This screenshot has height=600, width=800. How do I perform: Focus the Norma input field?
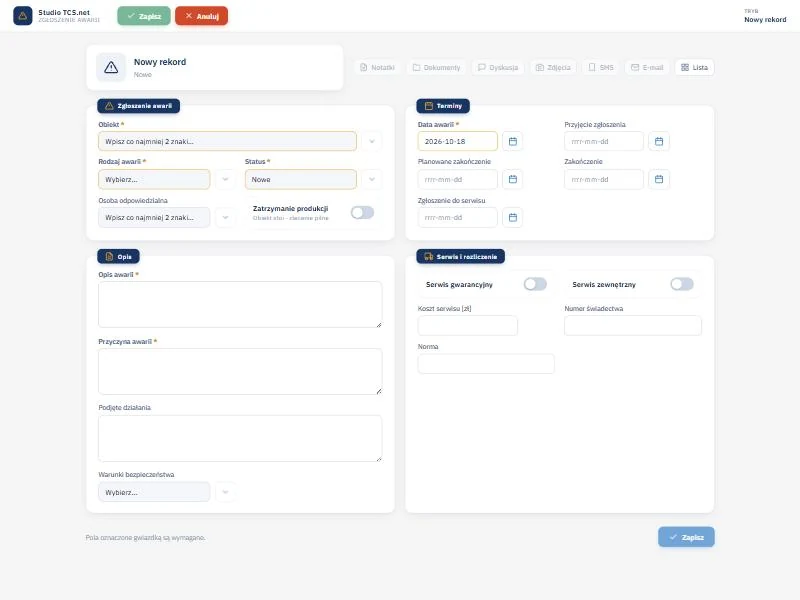(x=486, y=364)
